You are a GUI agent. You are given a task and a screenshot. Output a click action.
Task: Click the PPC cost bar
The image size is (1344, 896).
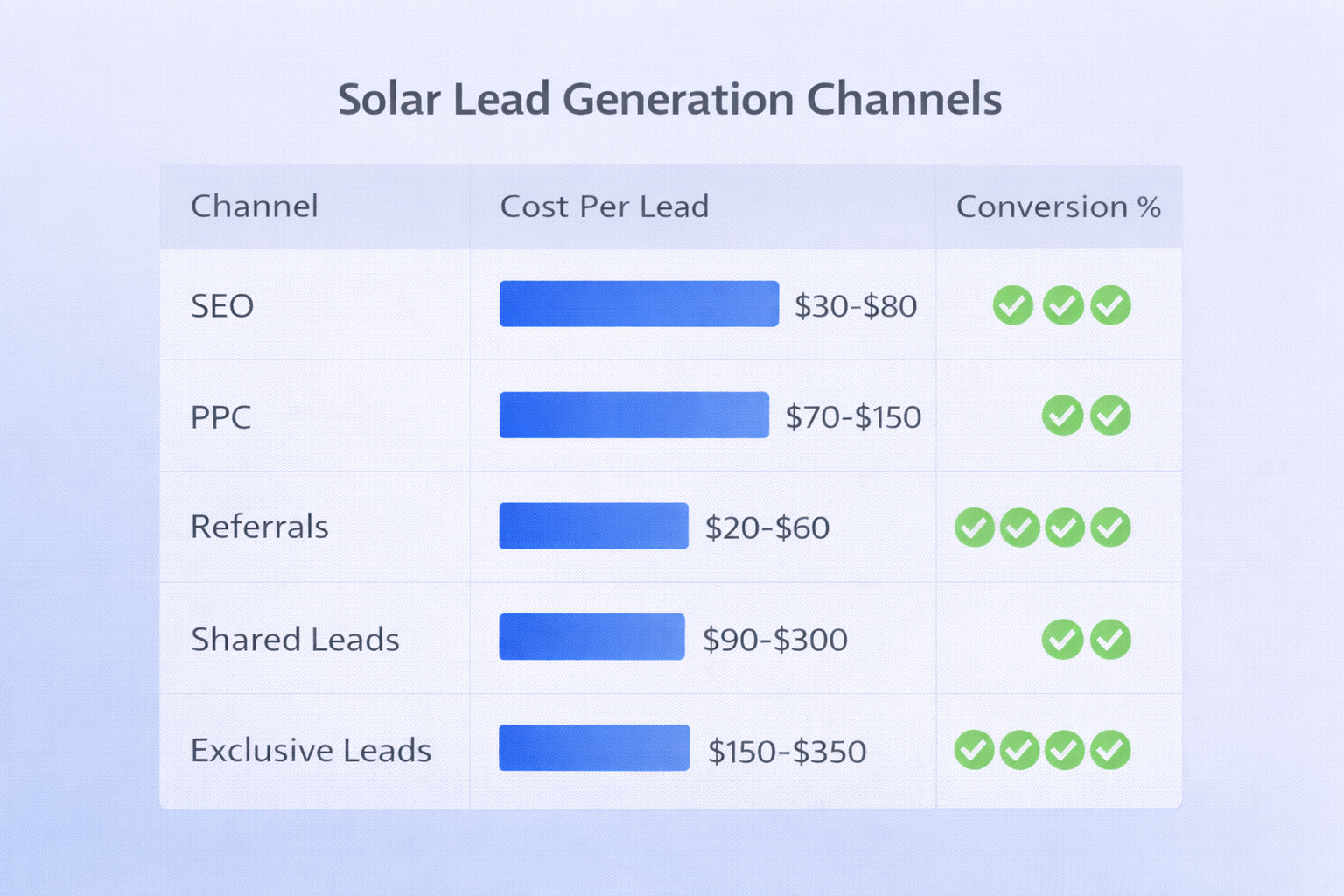click(x=633, y=415)
